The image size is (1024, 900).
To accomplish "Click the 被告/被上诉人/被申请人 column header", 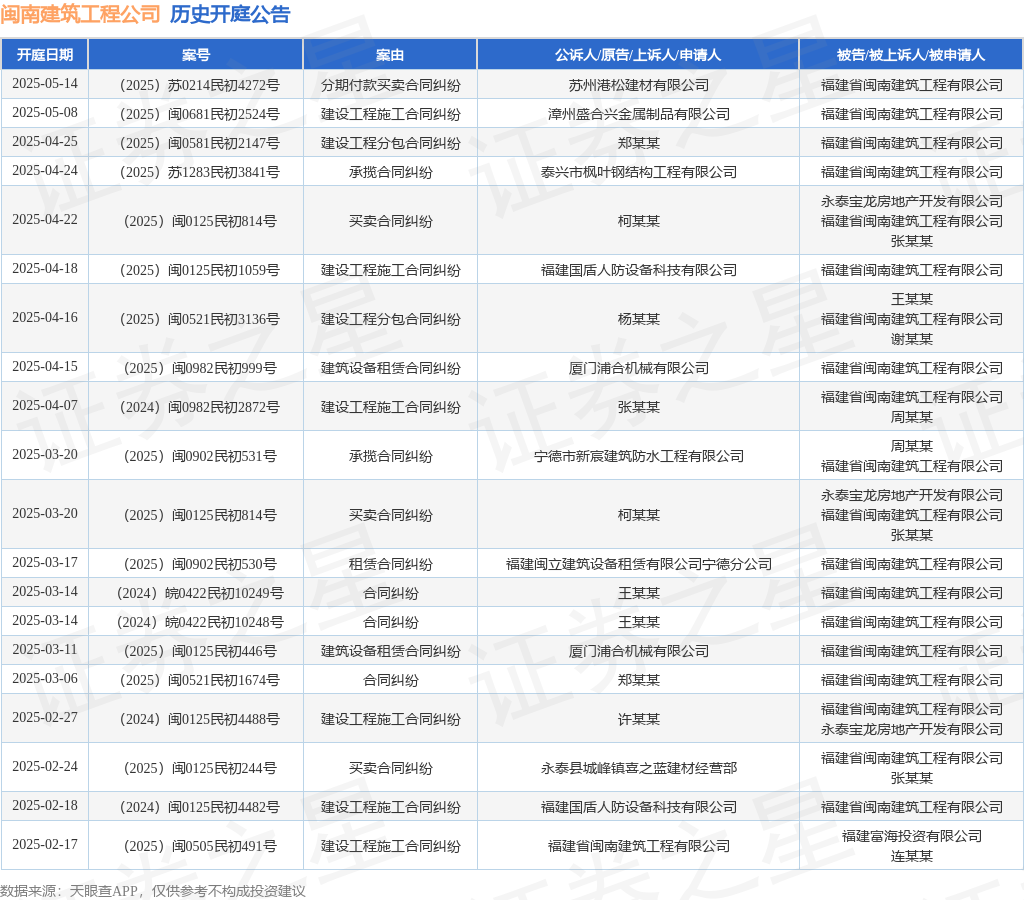I will (911, 55).
